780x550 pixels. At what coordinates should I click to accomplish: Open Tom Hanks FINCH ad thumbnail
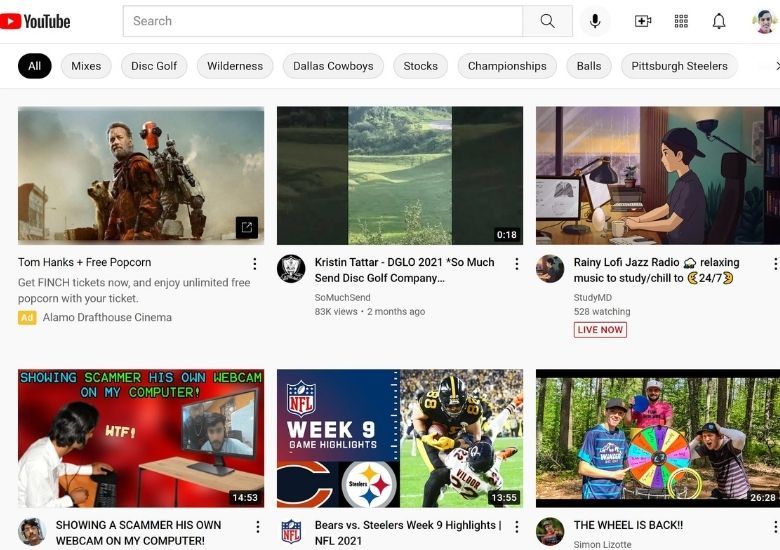pyautogui.click(x=141, y=176)
